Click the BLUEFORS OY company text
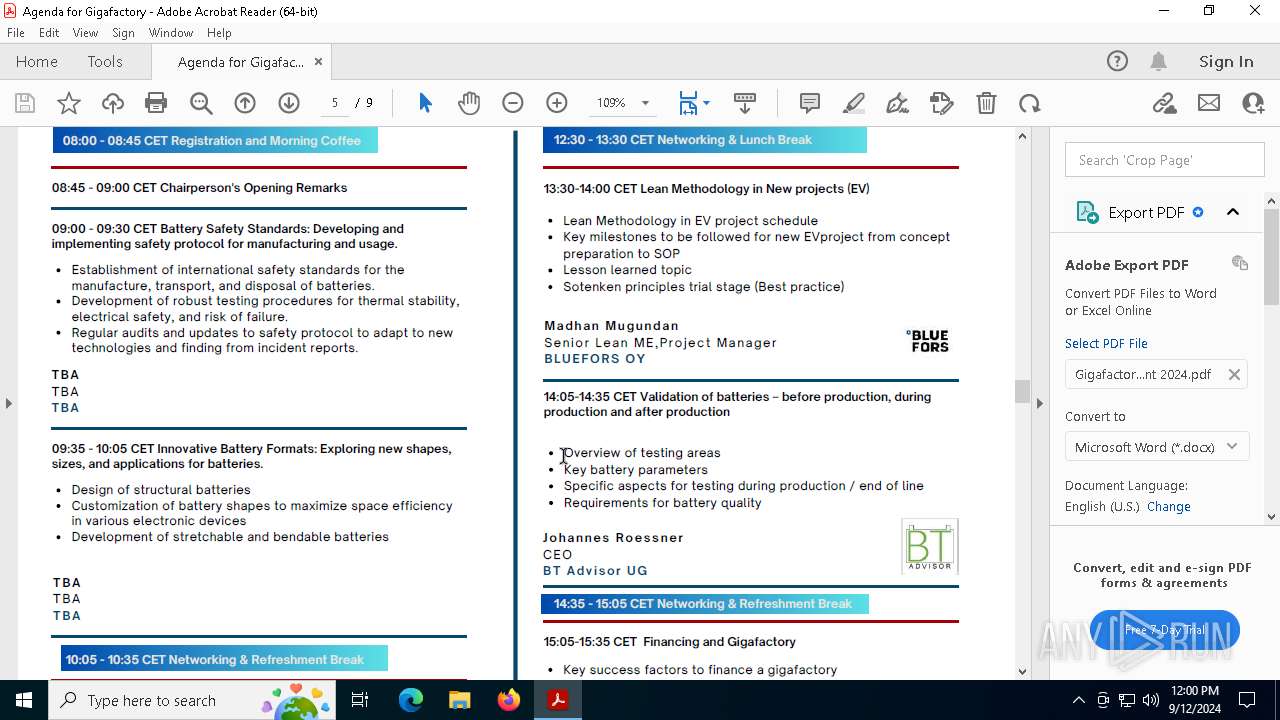Screen dimensions: 1280x720 click(595, 358)
